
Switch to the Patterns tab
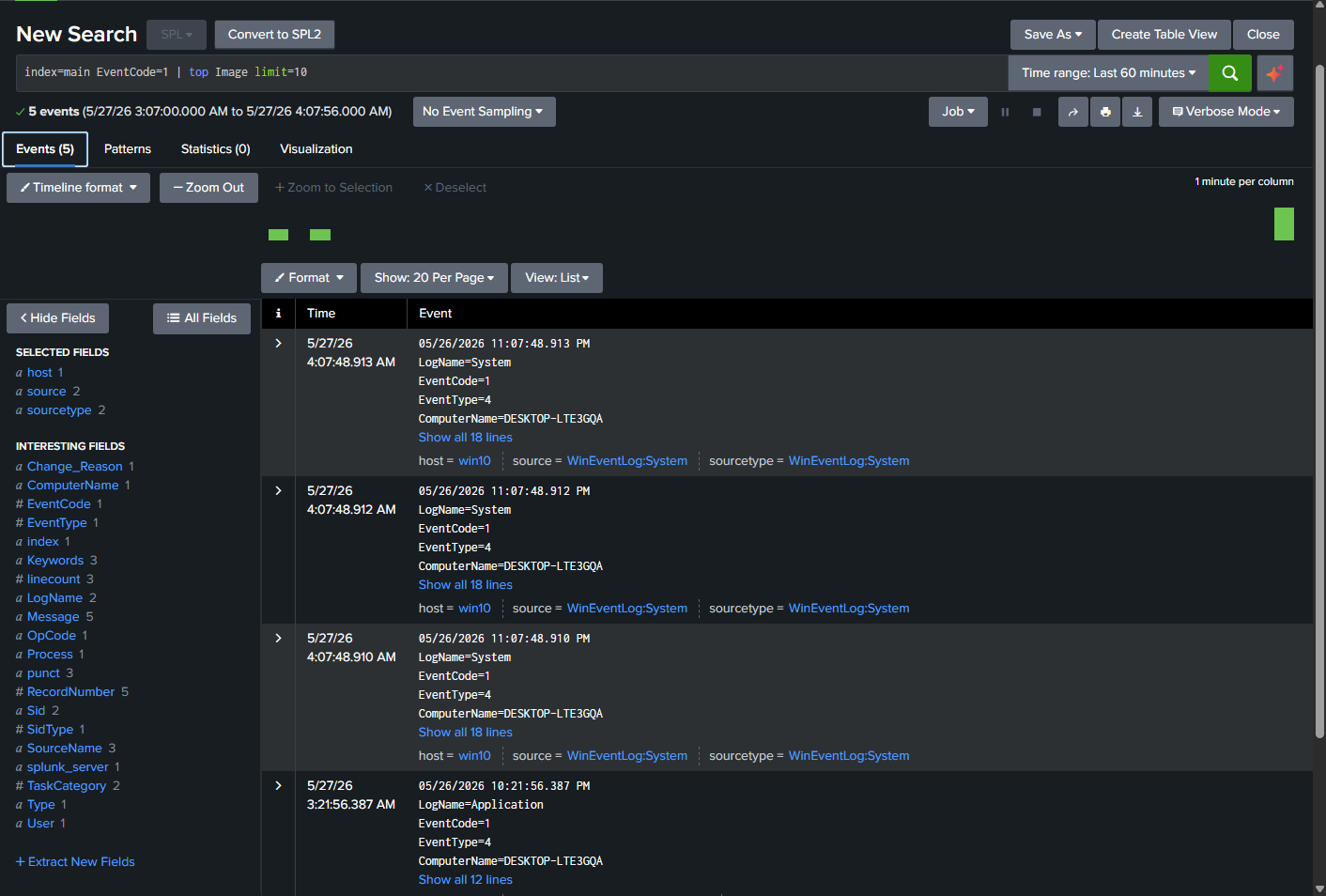coord(128,149)
